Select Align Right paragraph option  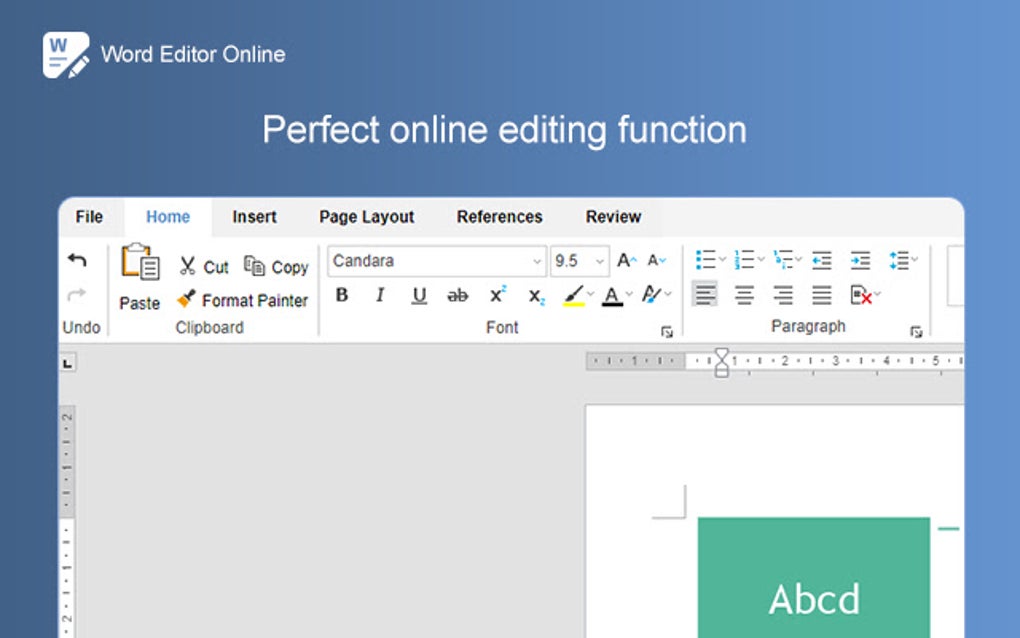783,295
